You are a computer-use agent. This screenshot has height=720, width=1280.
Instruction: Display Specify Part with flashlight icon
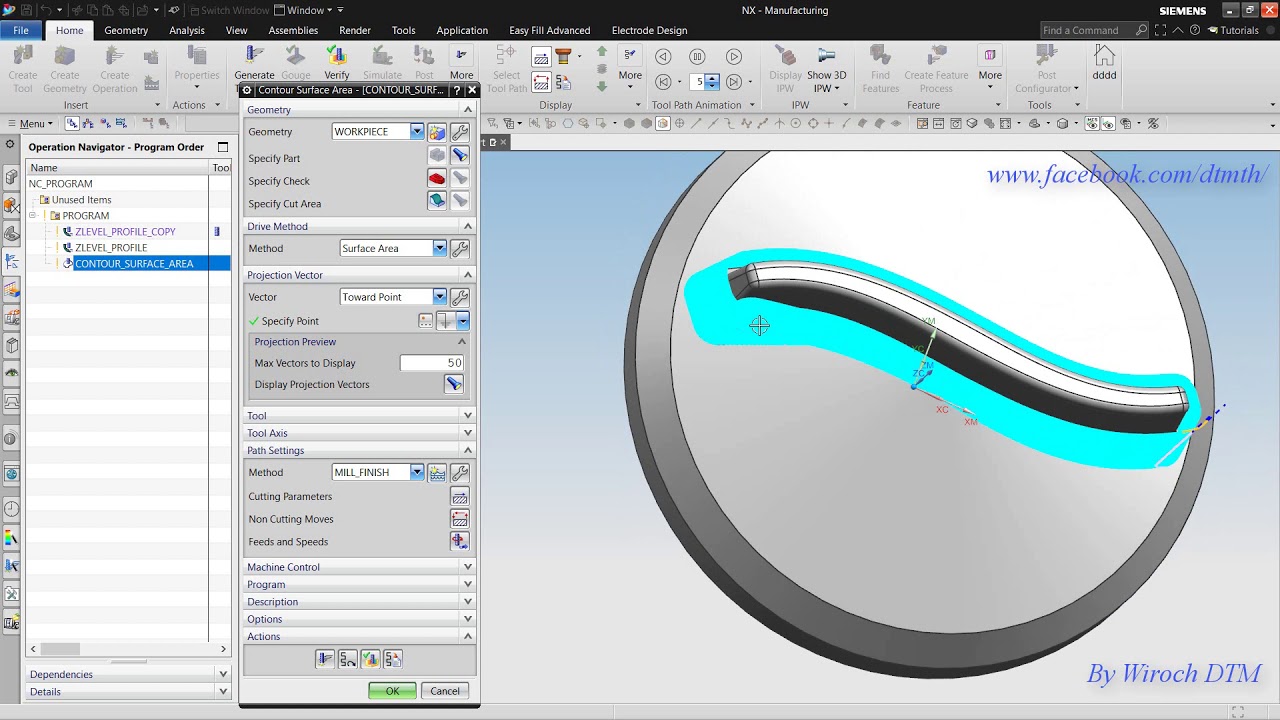tap(459, 156)
